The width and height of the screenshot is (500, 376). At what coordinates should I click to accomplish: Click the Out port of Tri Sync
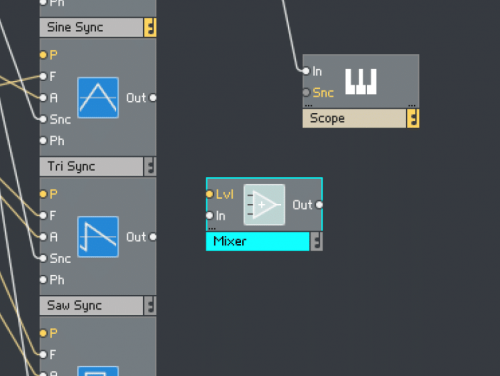[153, 98]
